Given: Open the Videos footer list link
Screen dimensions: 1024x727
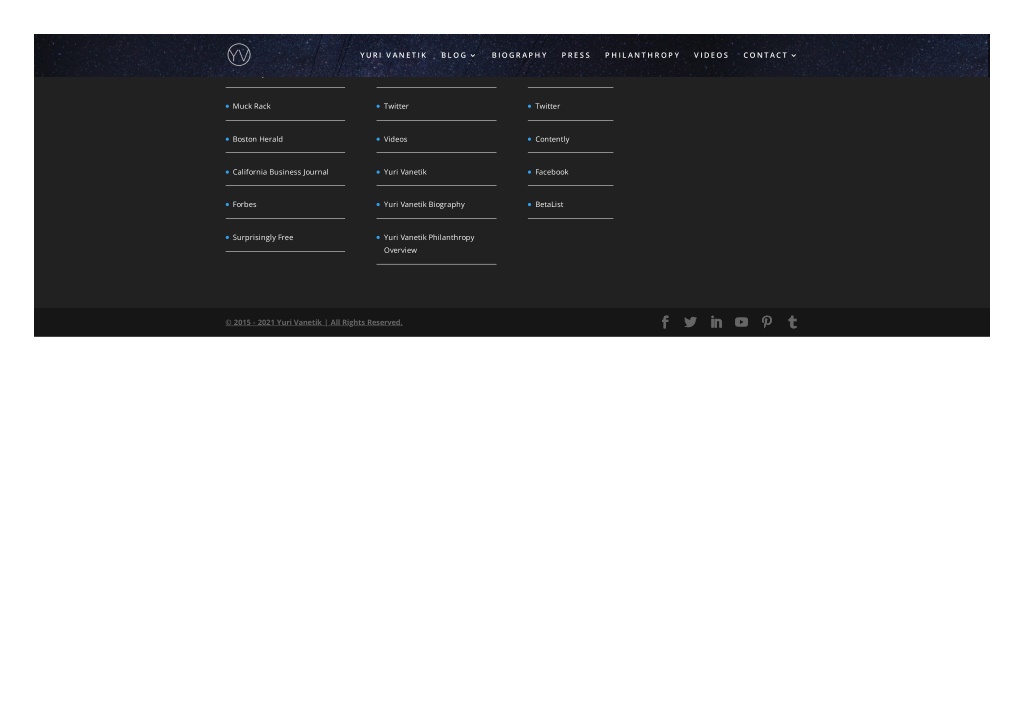Looking at the screenshot, I should pyautogui.click(x=395, y=139).
